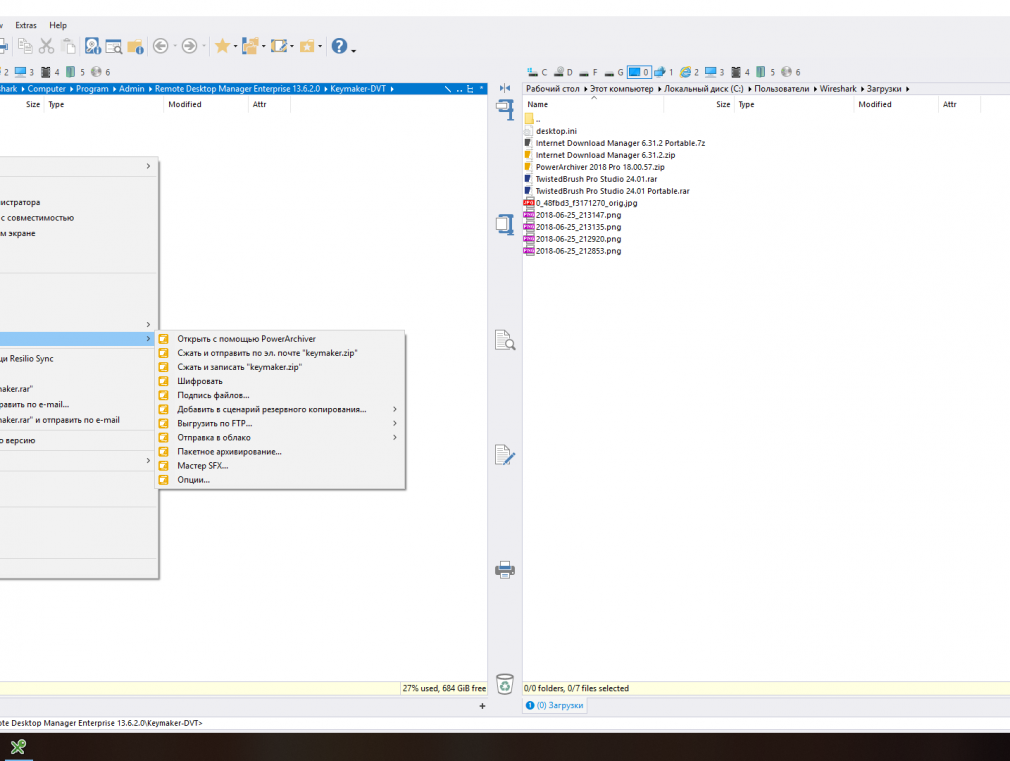1010x761 pixels.
Task: Expand 'Отправка в облако' submenu
Action: click(280, 438)
